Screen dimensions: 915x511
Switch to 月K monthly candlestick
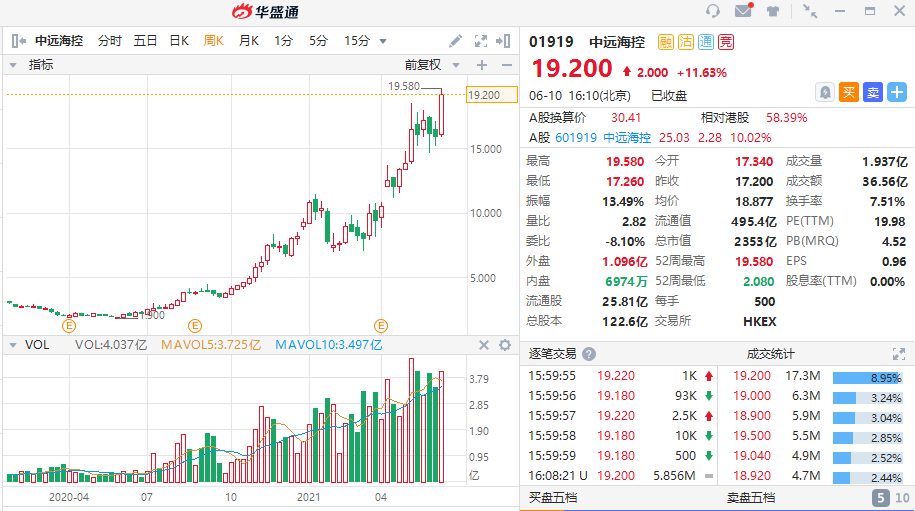(x=249, y=41)
